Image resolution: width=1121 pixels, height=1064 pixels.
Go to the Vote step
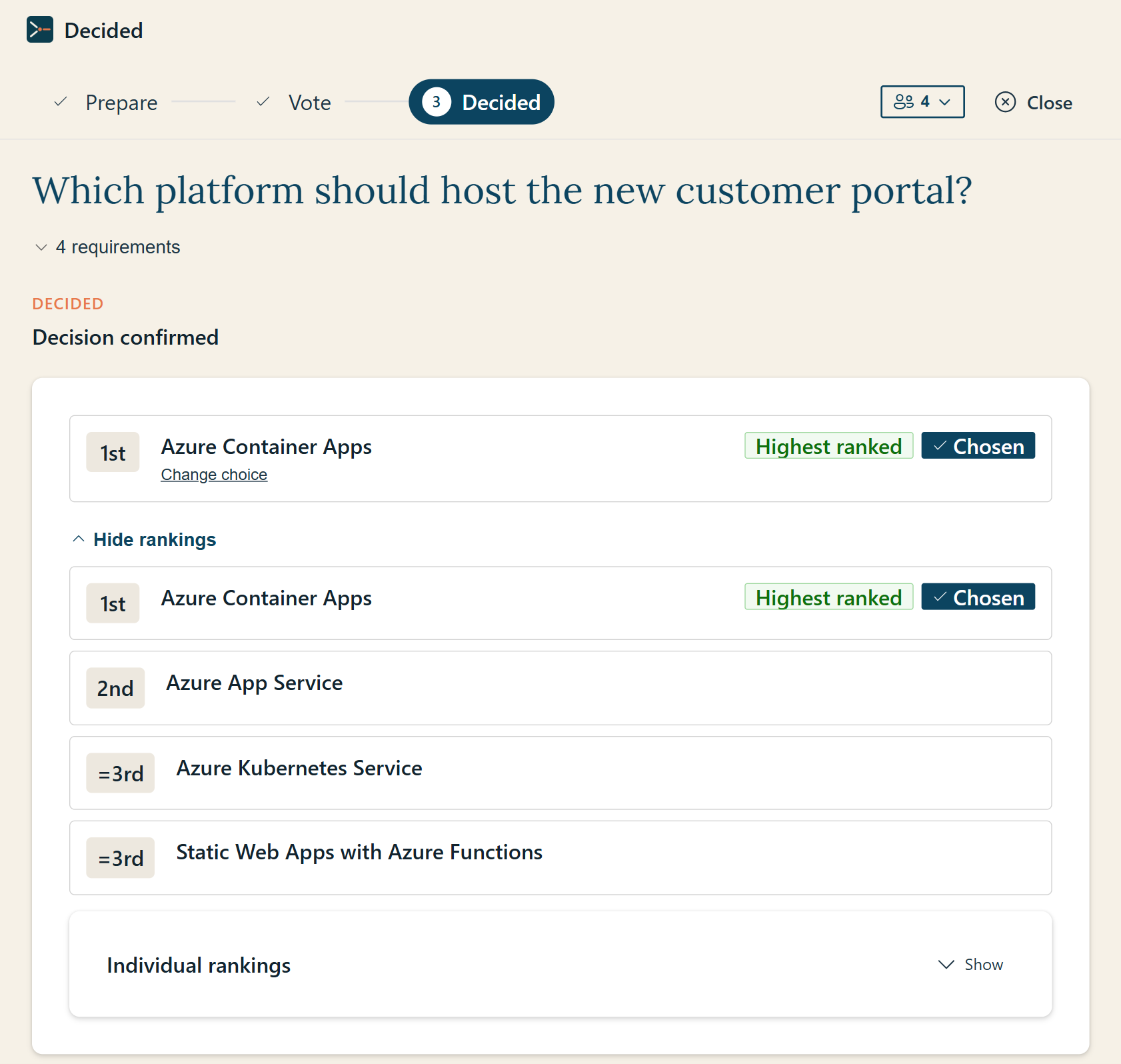click(309, 103)
